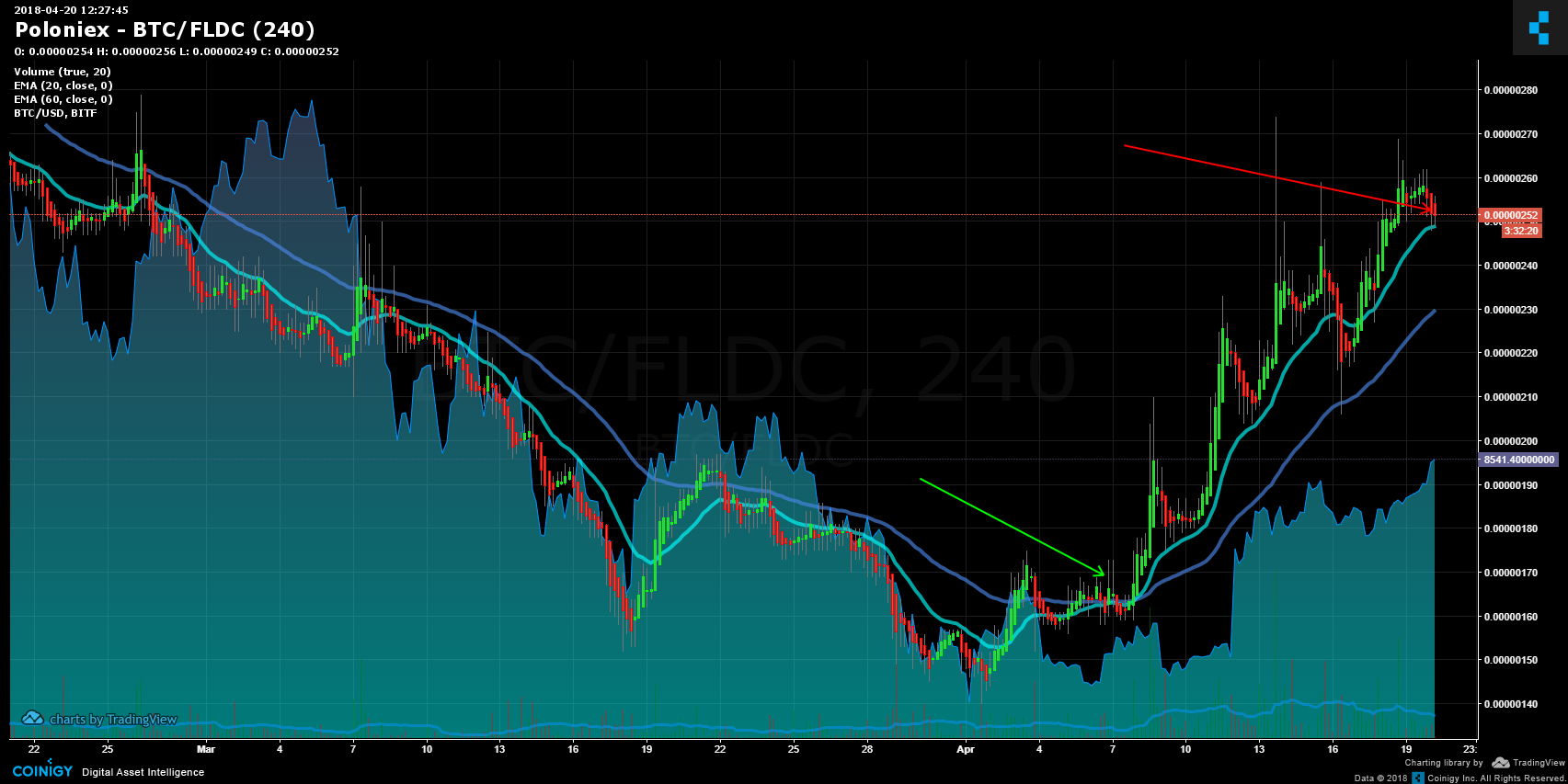Viewport: 1568px width, 784px height.
Task: Open the 'charts by TradingView' link
Action: pos(113,720)
